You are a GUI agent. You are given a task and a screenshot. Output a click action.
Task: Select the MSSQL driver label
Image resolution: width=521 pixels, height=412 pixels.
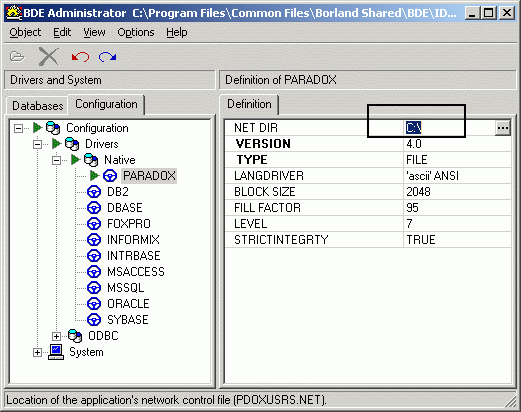(126, 288)
